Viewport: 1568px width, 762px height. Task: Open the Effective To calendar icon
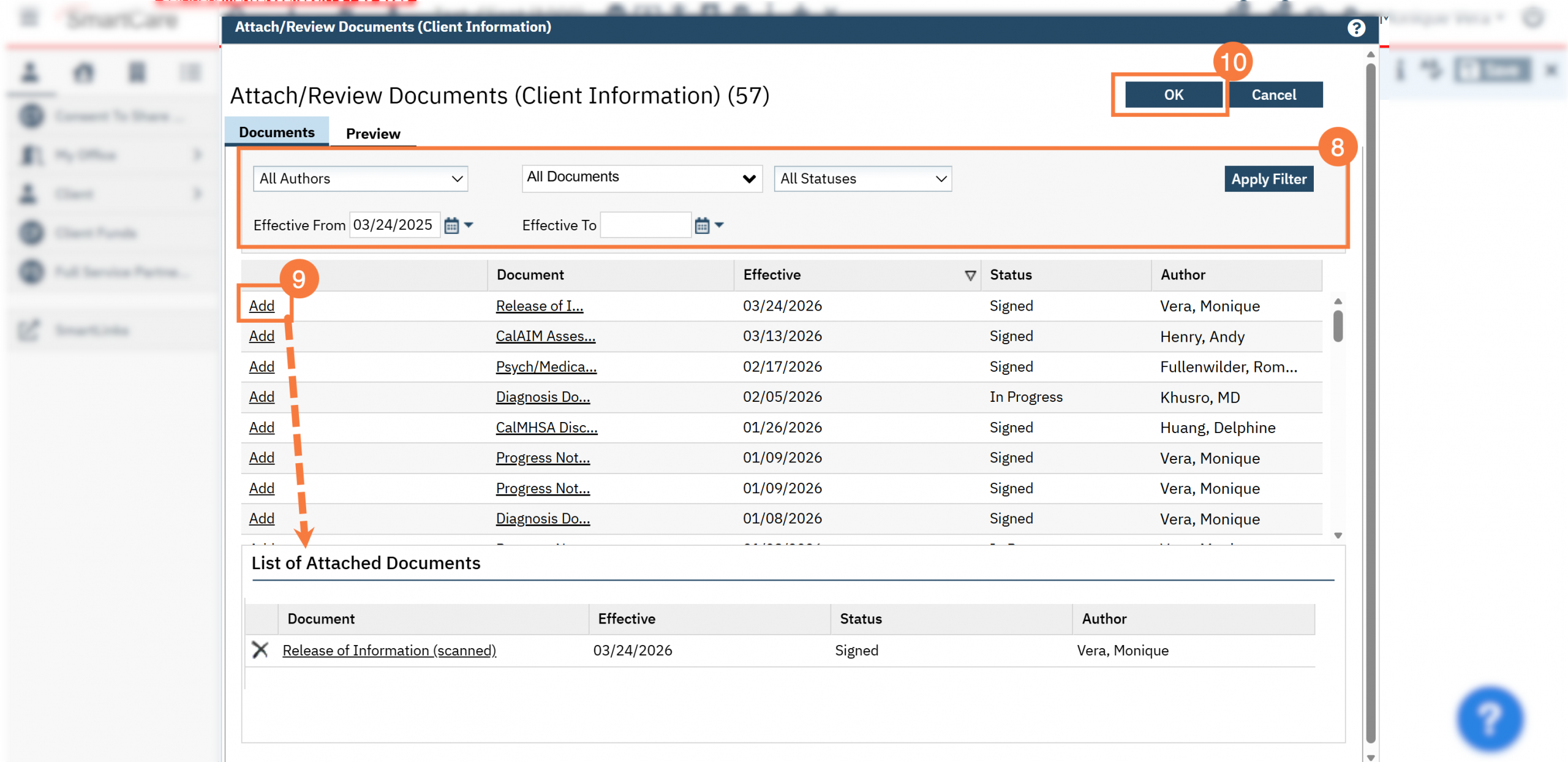coord(702,225)
